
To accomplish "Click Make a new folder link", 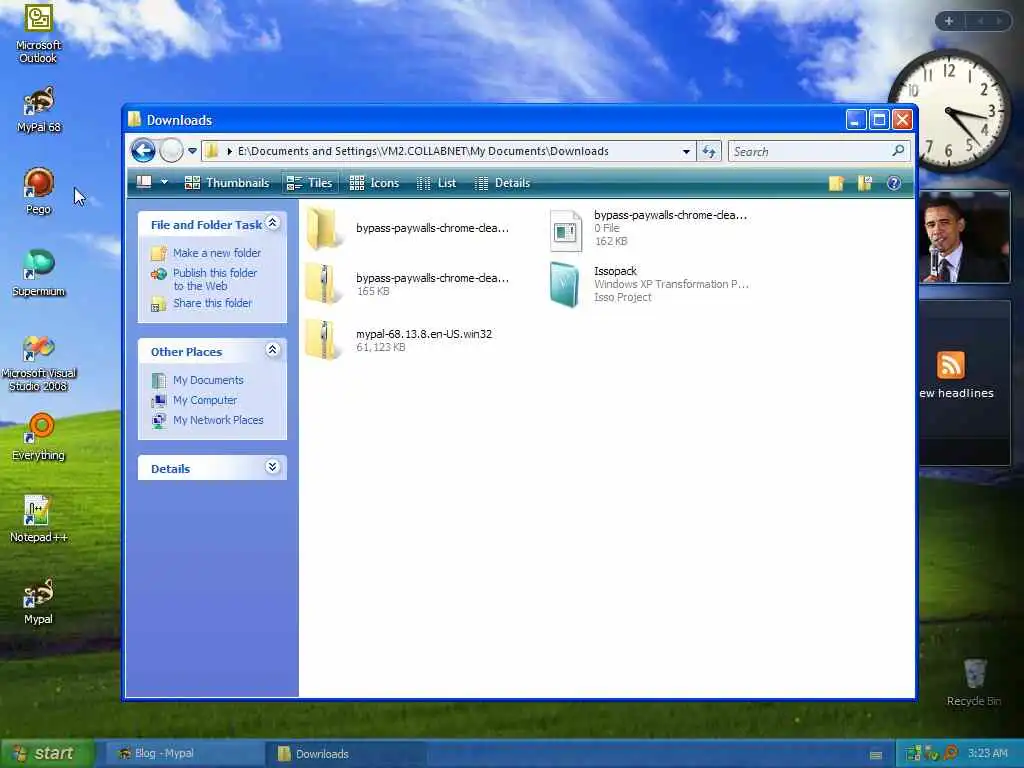I will pos(217,253).
